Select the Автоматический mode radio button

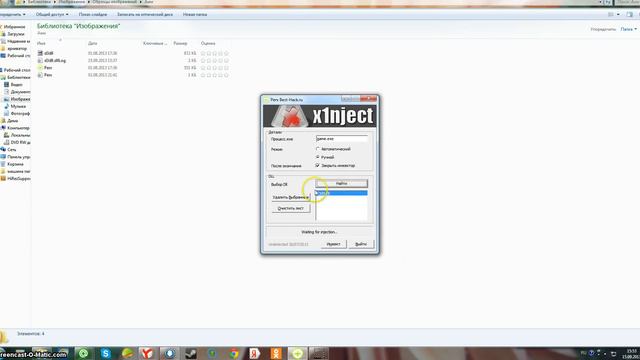coord(318,149)
